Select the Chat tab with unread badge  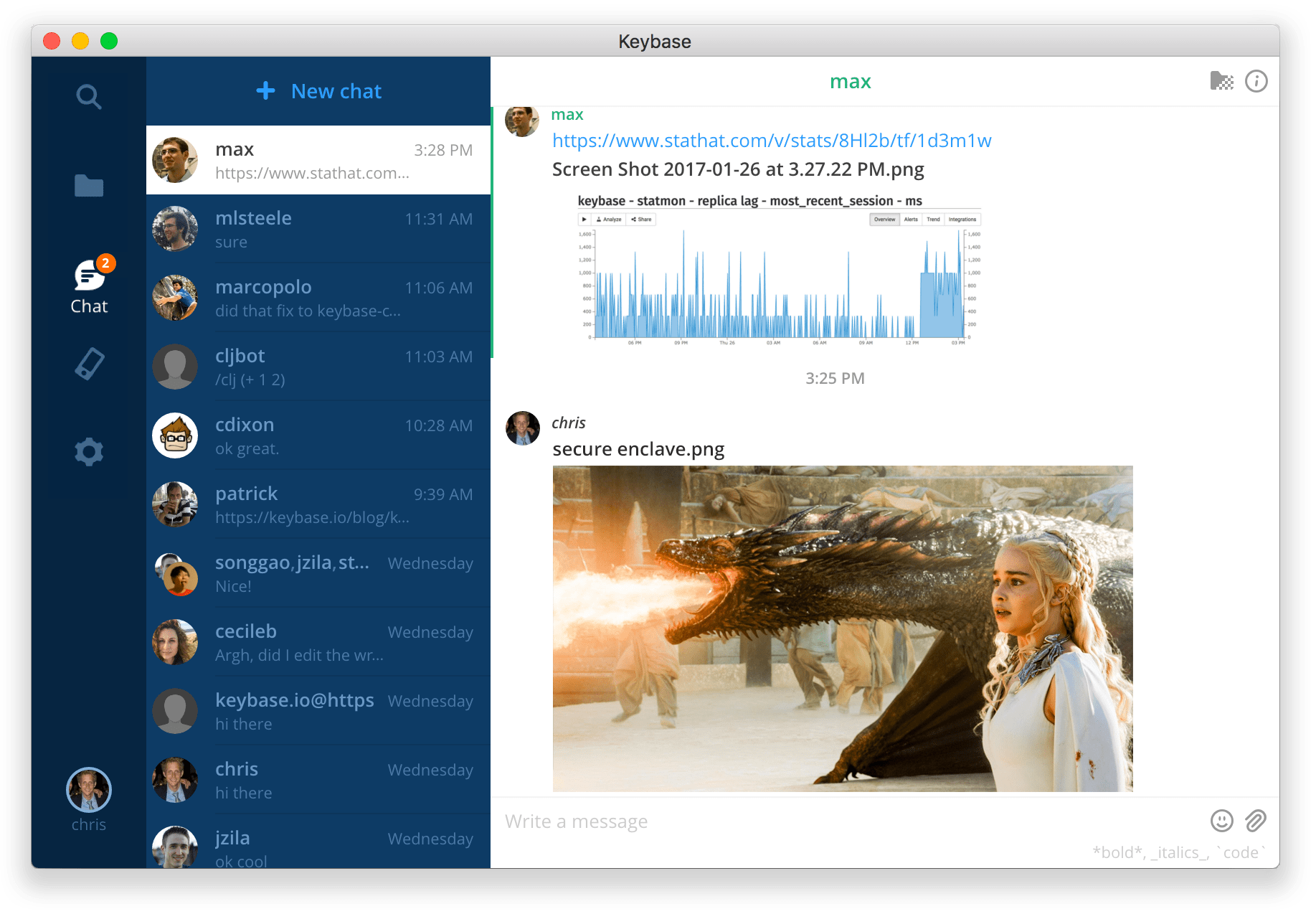pos(89,285)
